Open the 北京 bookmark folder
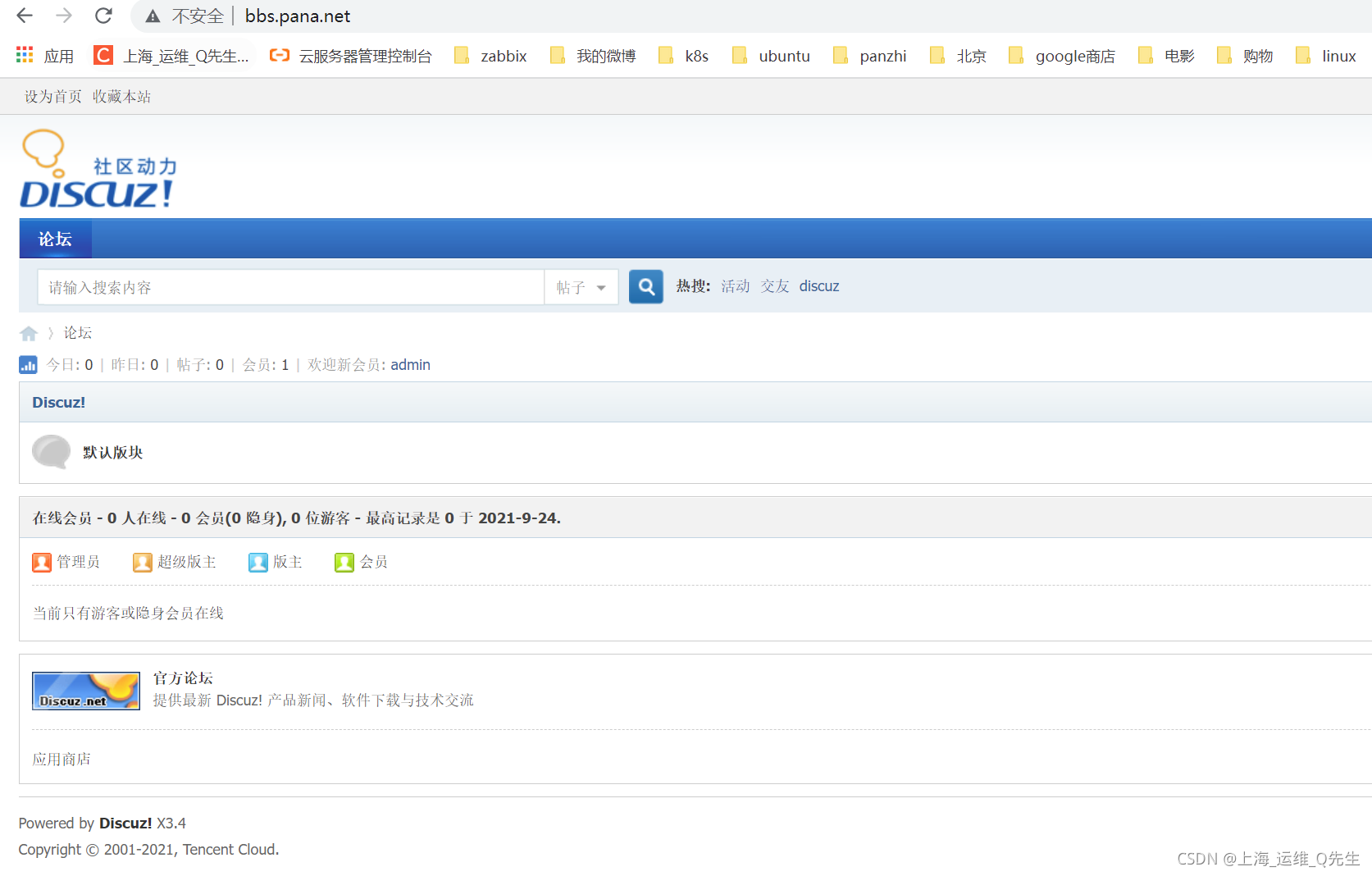The width and height of the screenshot is (1372, 876). (x=958, y=56)
